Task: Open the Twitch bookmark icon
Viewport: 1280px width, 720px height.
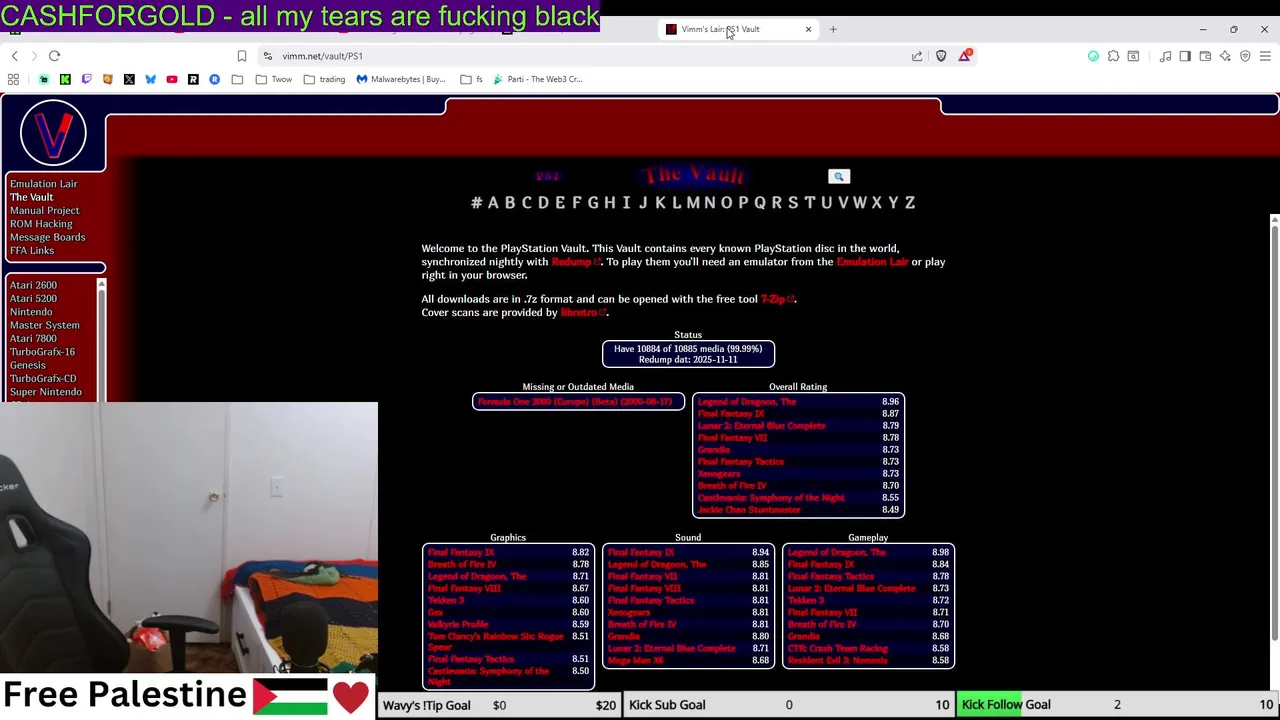Action: [86, 79]
